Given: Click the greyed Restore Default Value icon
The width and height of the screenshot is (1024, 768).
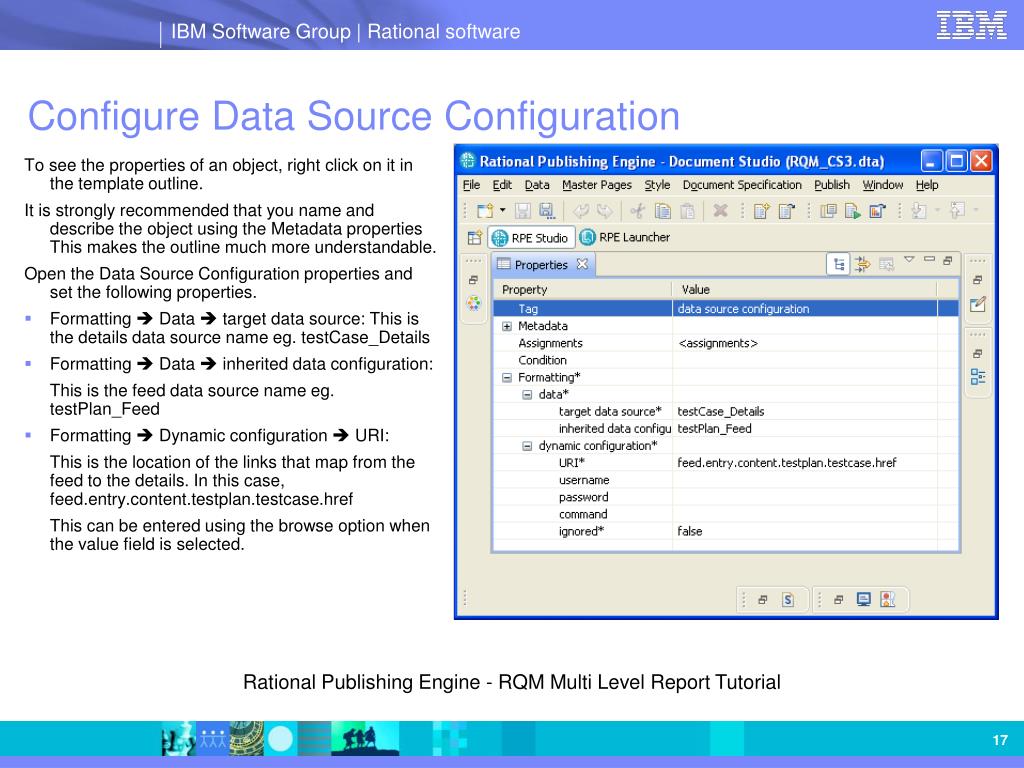Looking at the screenshot, I should coord(886,264).
